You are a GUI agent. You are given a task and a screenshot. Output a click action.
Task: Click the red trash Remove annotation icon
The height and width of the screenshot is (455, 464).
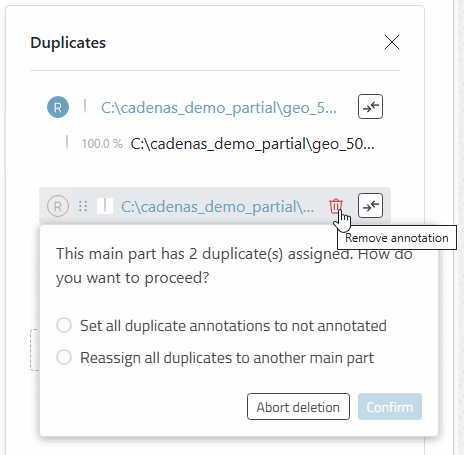[x=336, y=206]
